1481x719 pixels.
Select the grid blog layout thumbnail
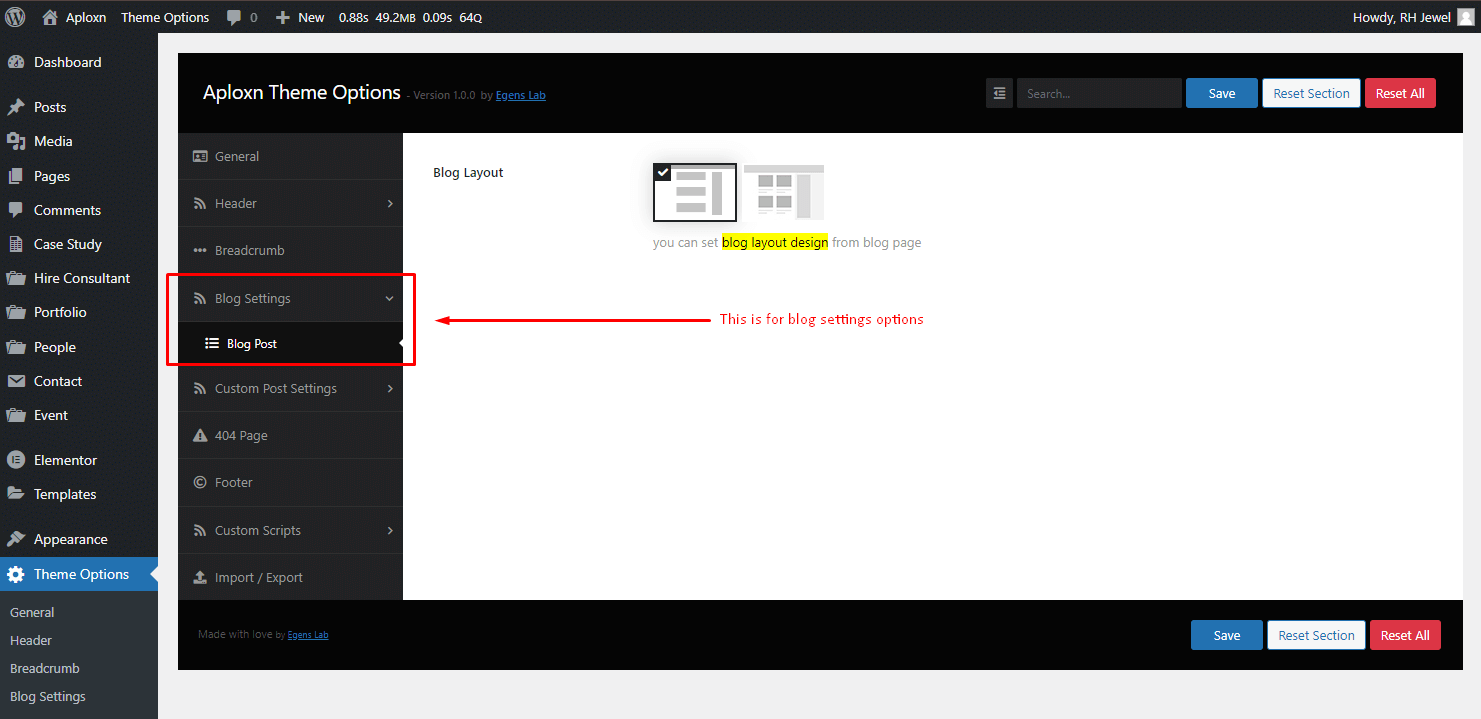tap(784, 192)
